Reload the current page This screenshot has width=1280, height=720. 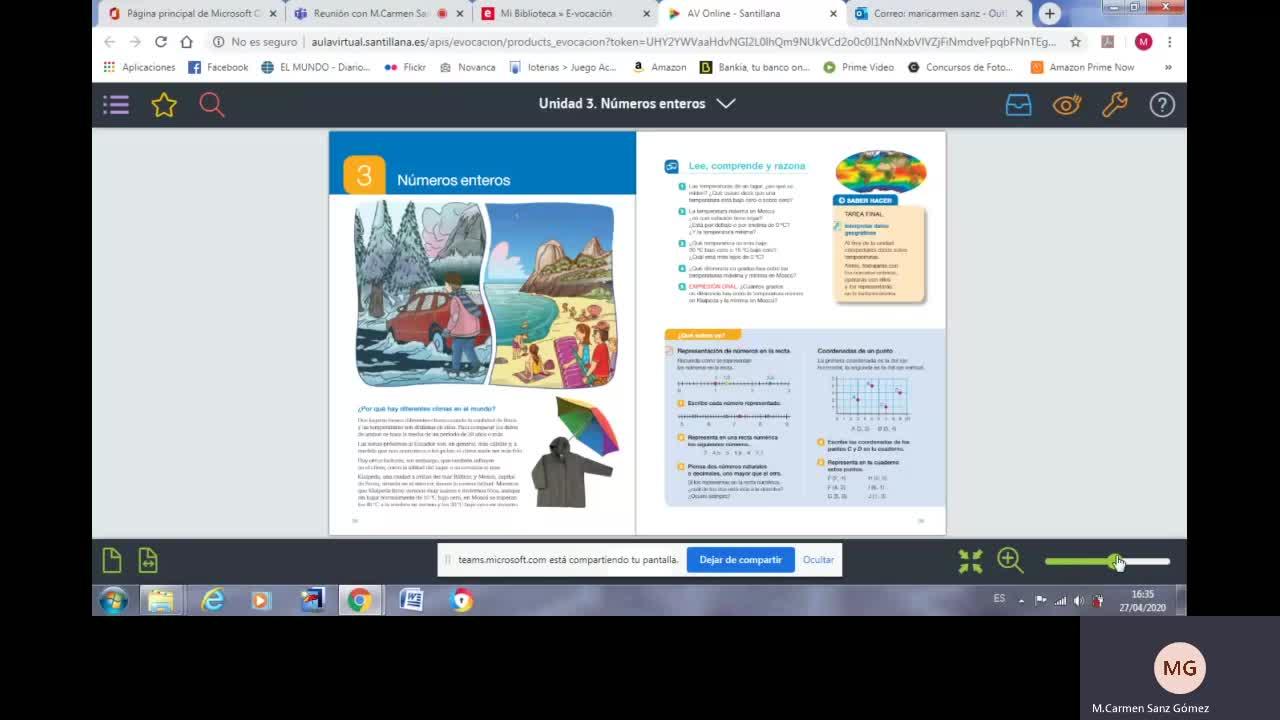[x=161, y=42]
